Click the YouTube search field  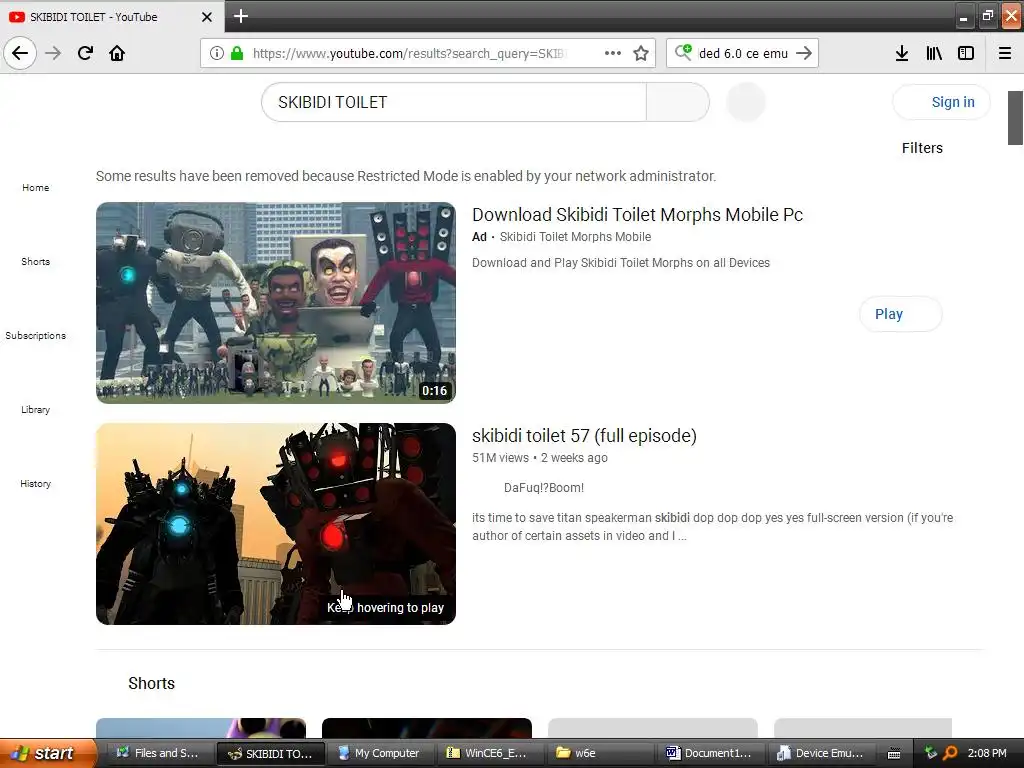point(454,102)
